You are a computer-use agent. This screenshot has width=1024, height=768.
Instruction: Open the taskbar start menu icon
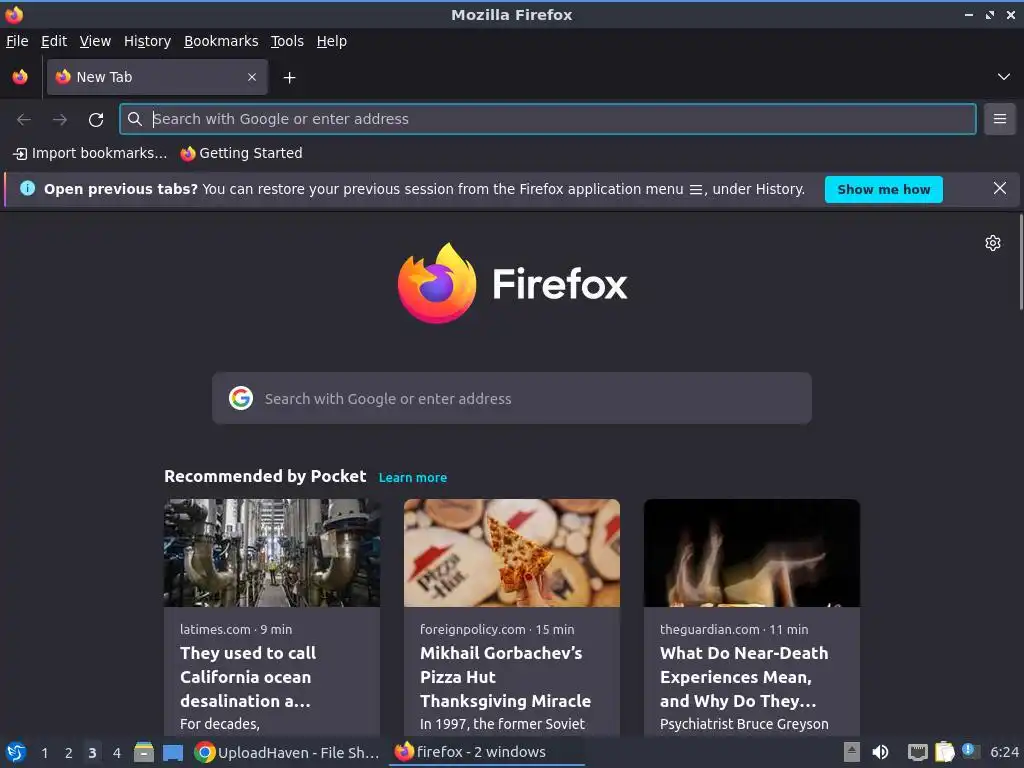16,752
